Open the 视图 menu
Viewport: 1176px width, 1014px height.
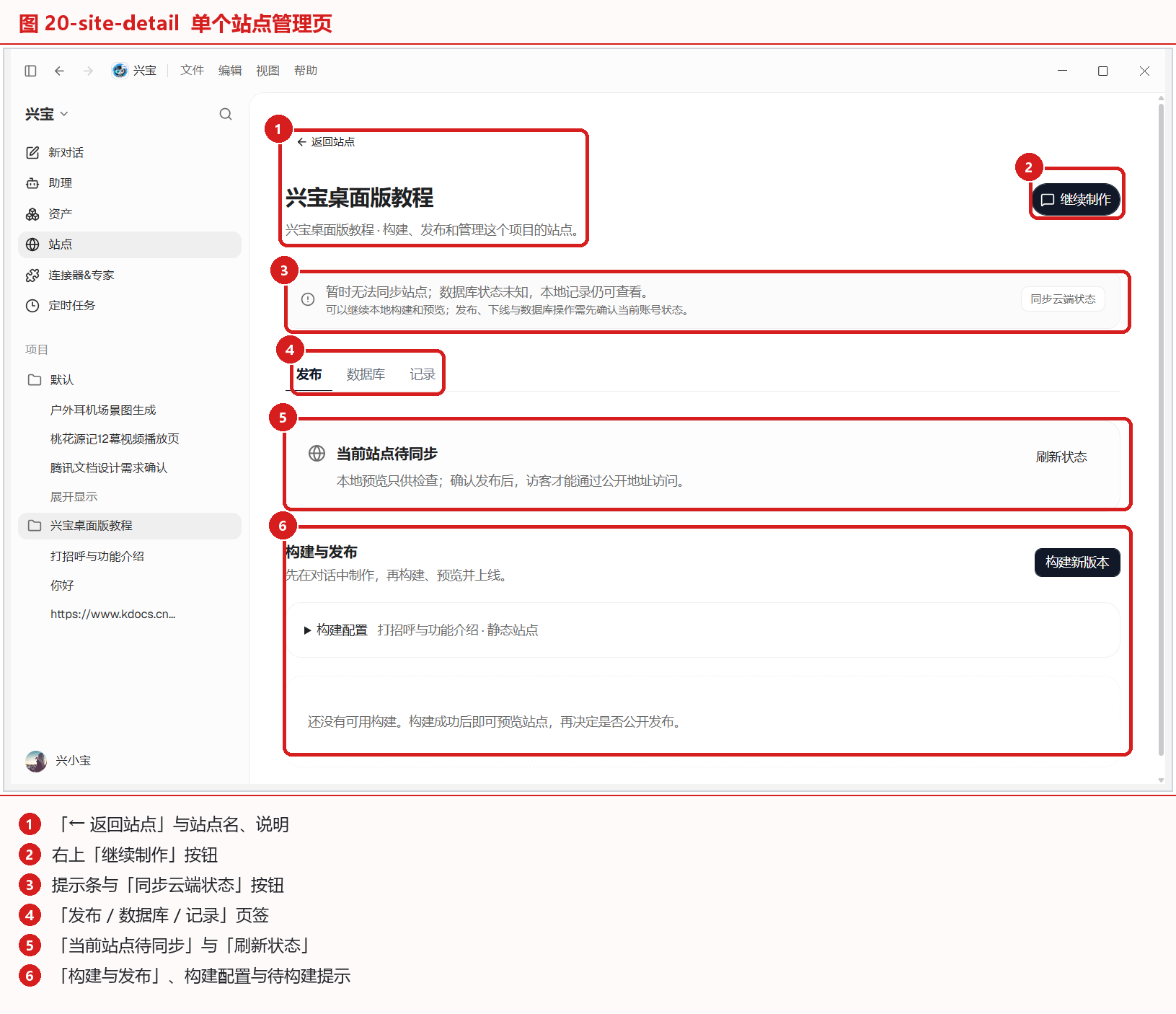coord(268,71)
